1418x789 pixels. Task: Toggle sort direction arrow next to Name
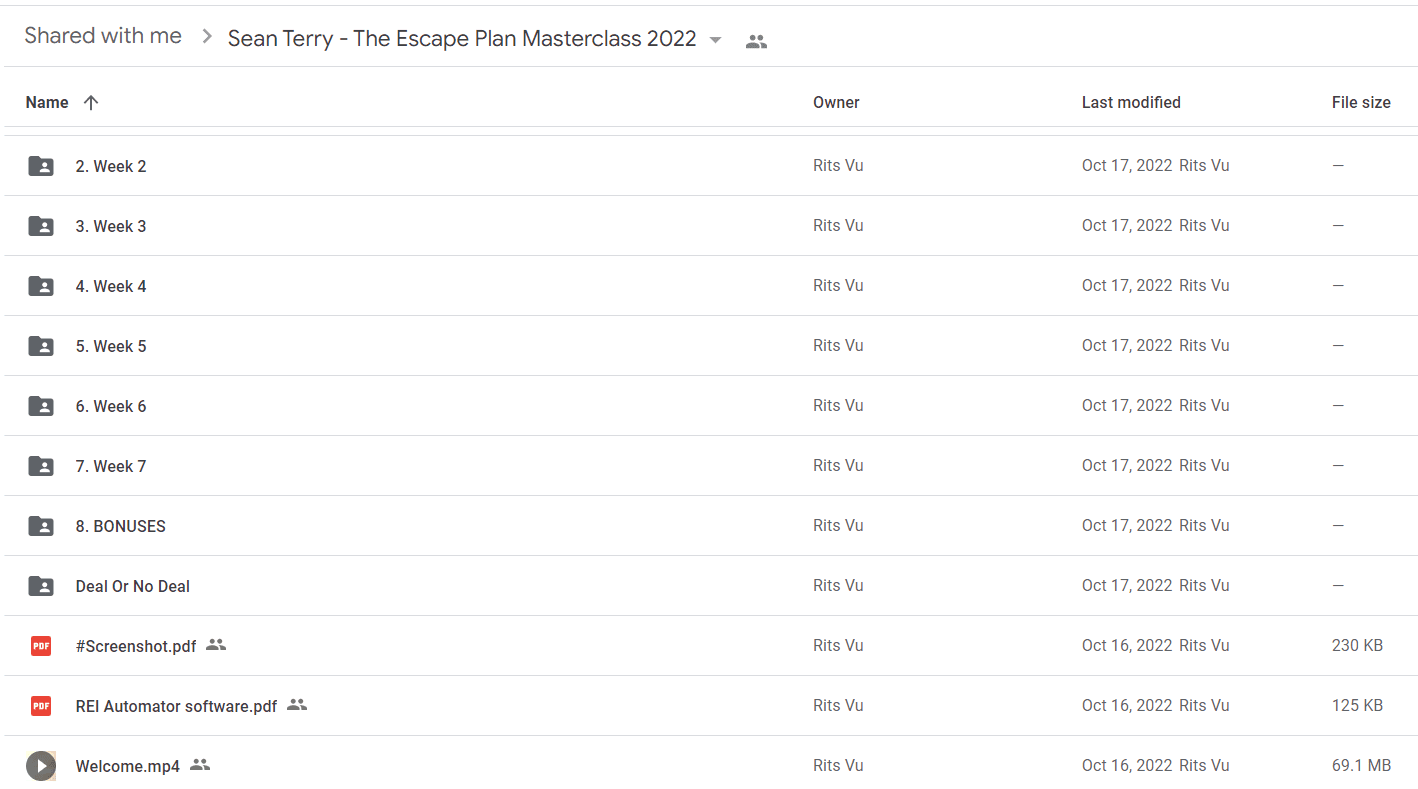[91, 102]
